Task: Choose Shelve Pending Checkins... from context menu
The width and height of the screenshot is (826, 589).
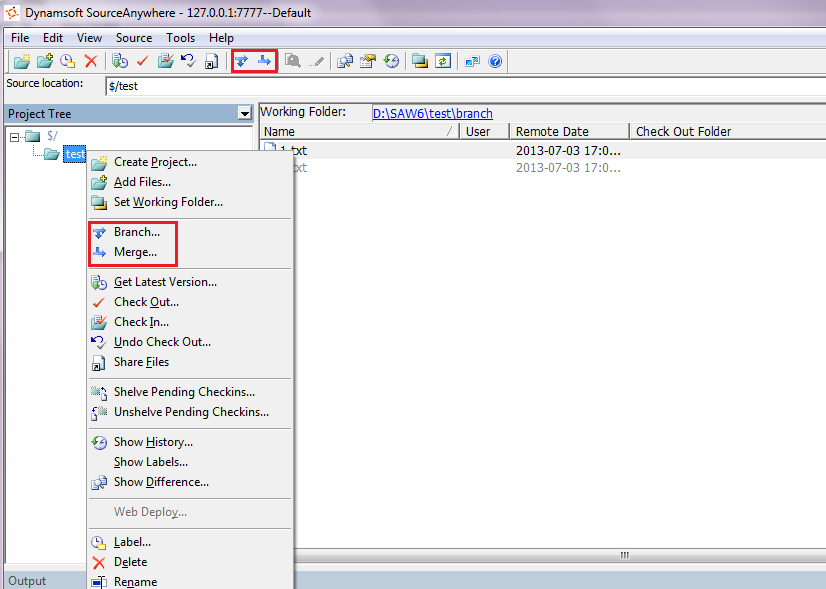Action: tap(184, 392)
